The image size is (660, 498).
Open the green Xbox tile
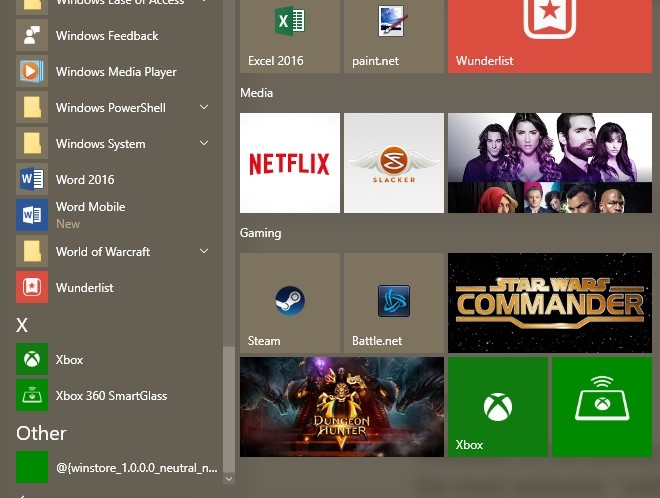[x=498, y=407]
